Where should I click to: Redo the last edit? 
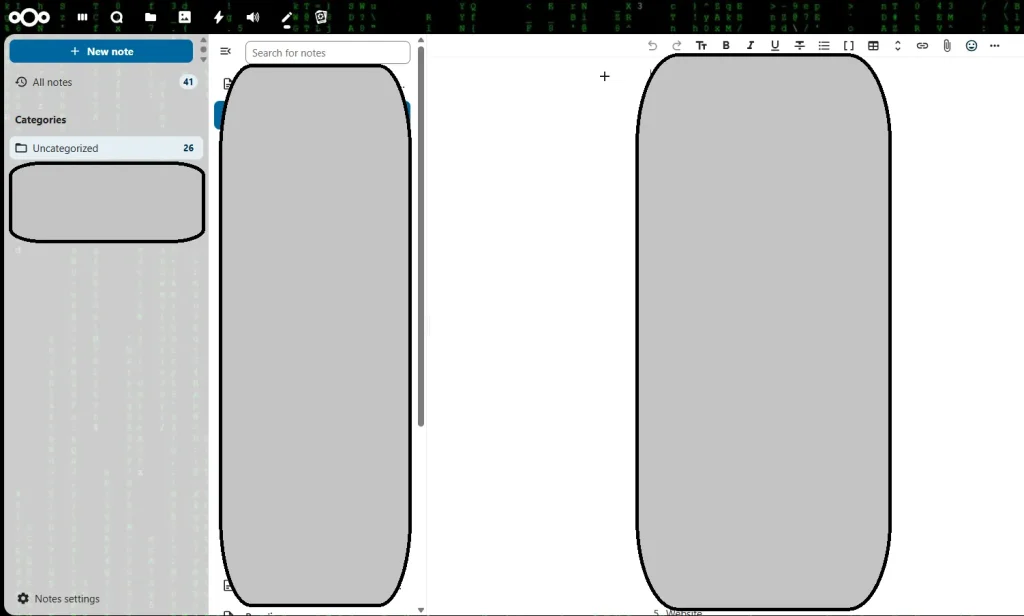click(677, 46)
